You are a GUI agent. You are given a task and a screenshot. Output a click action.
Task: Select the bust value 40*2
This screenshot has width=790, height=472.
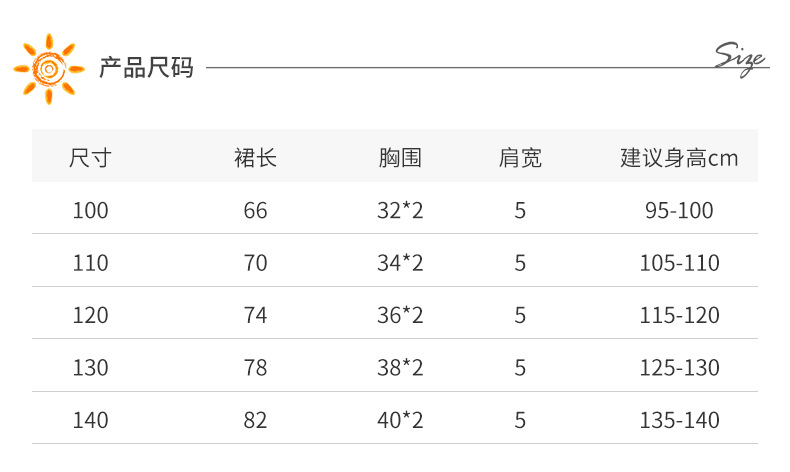[400, 420]
